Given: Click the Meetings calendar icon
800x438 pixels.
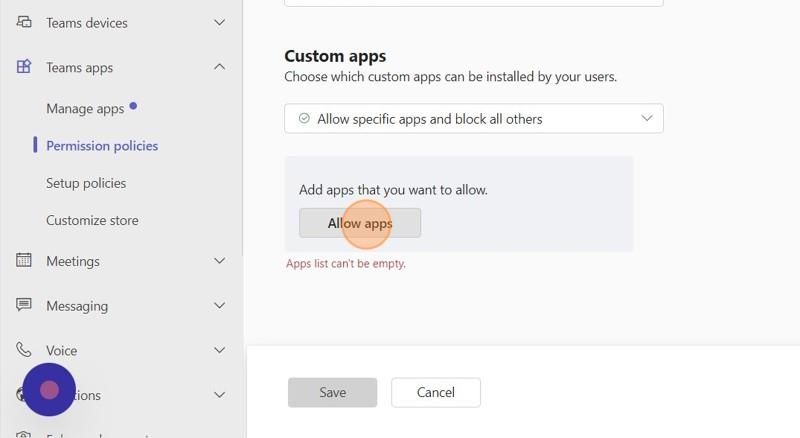Looking at the screenshot, I should tap(24, 260).
